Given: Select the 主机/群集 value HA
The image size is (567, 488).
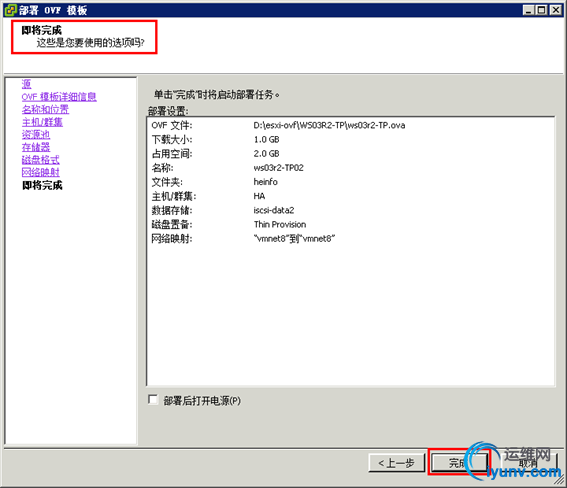Looking at the screenshot, I should pos(259,196).
